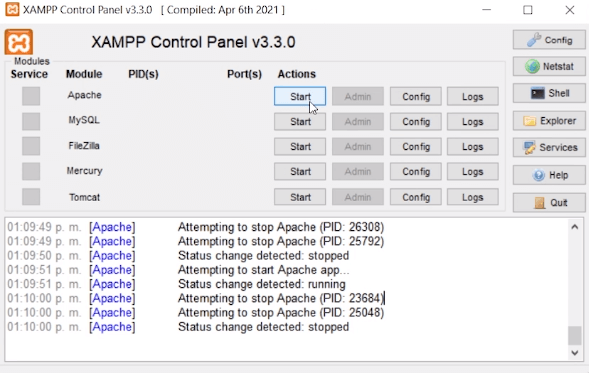
Task: Start the MySQL module
Action: [x=300, y=122]
